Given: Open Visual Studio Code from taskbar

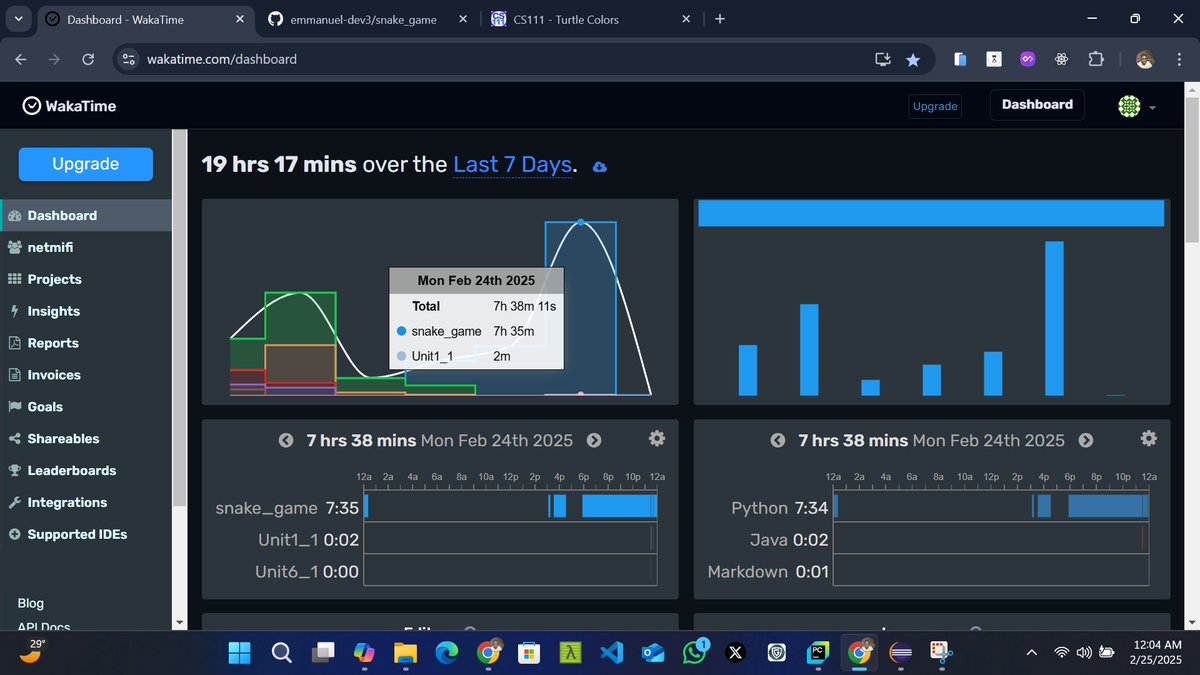Looking at the screenshot, I should click(x=611, y=653).
